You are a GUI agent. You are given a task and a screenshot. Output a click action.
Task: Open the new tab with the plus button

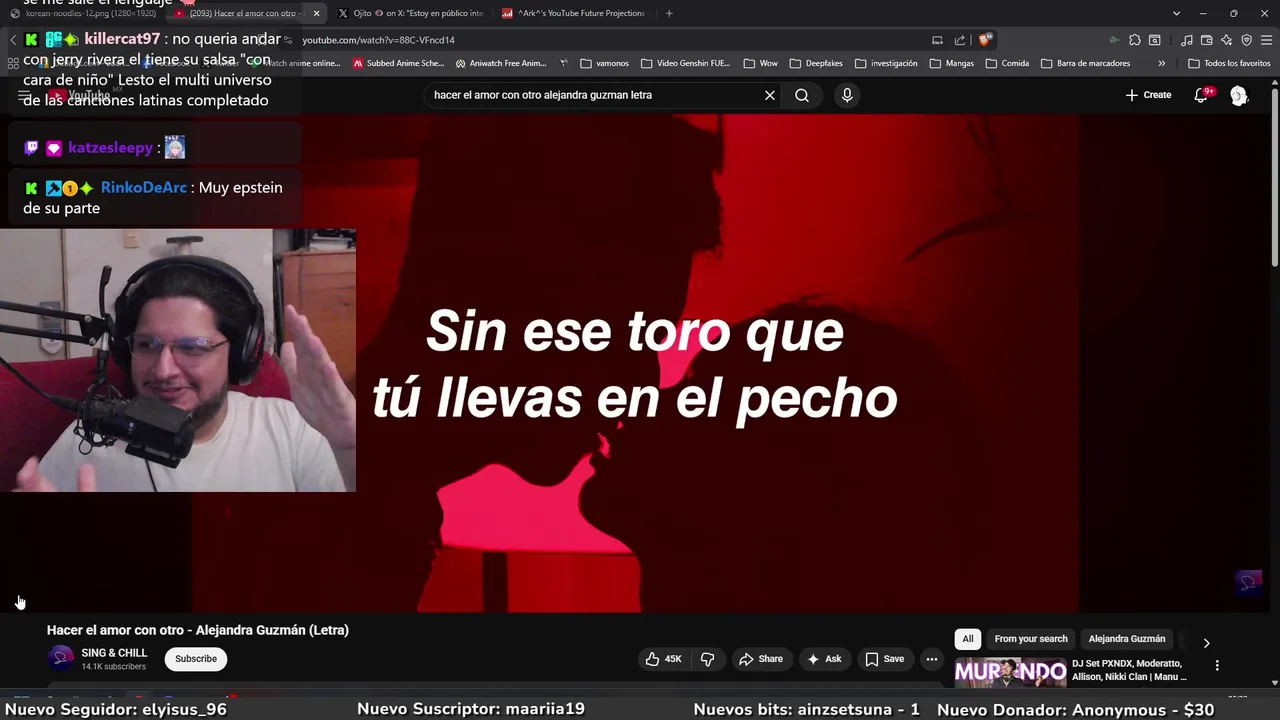pos(669,13)
